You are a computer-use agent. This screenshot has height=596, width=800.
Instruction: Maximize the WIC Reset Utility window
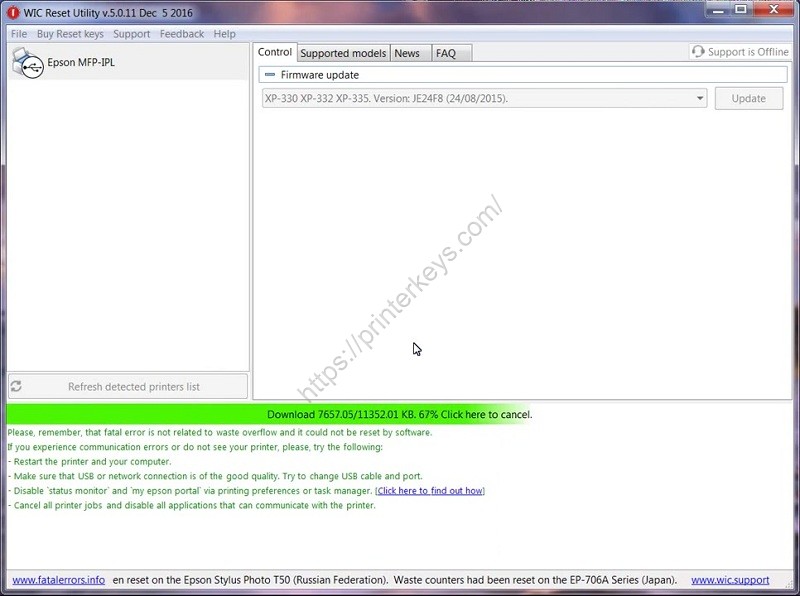[x=741, y=10]
